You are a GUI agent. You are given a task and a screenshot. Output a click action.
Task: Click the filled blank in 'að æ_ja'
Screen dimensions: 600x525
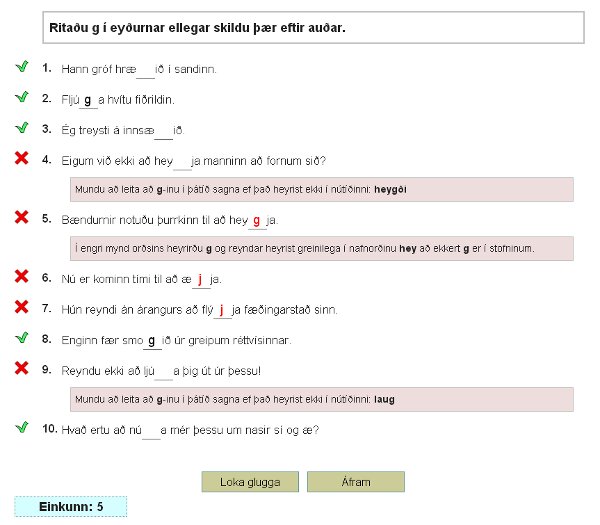pos(200,280)
